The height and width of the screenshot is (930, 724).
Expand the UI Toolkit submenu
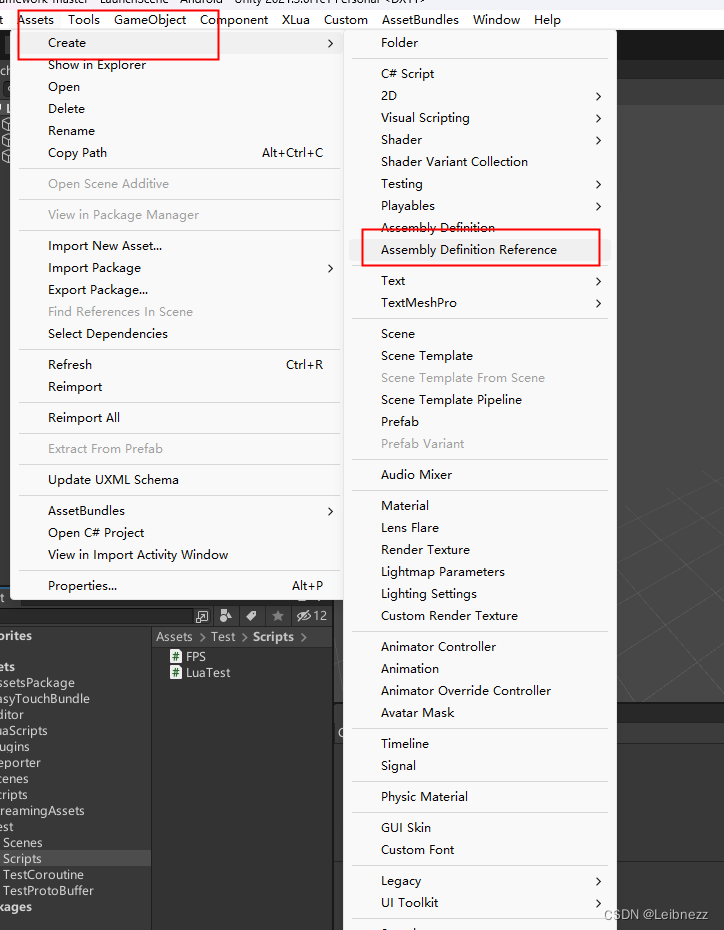480,903
